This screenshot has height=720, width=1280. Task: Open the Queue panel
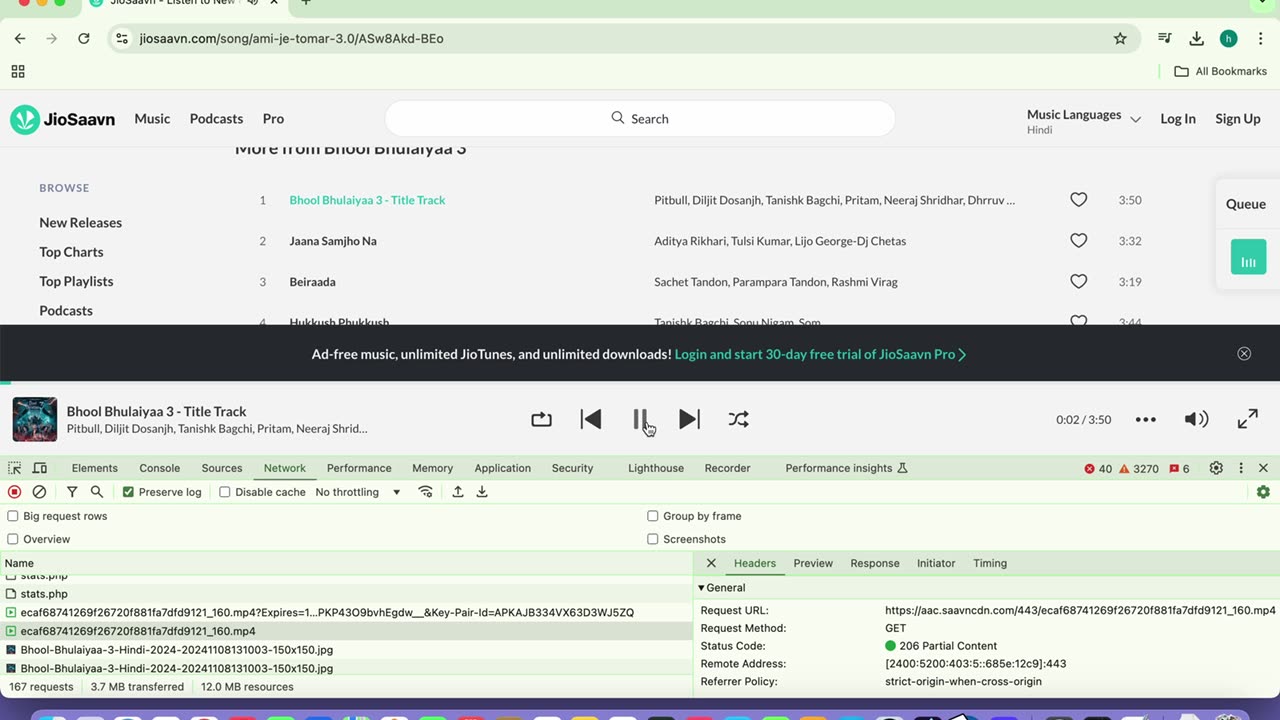(1246, 204)
